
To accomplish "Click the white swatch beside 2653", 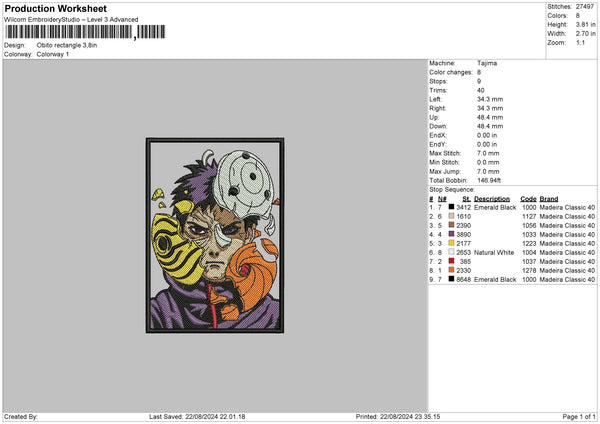I will pos(452,252).
